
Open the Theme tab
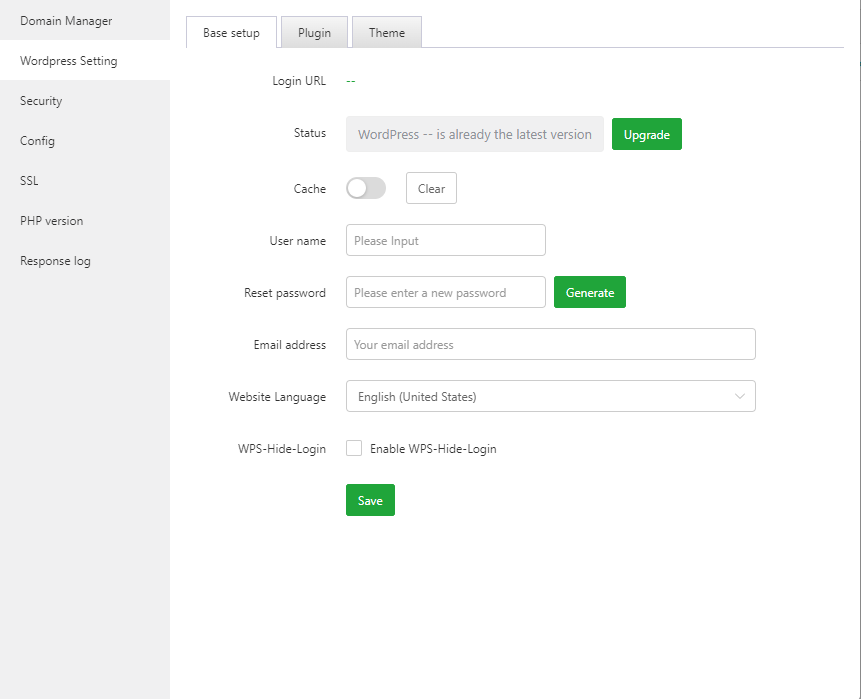[x=387, y=33]
